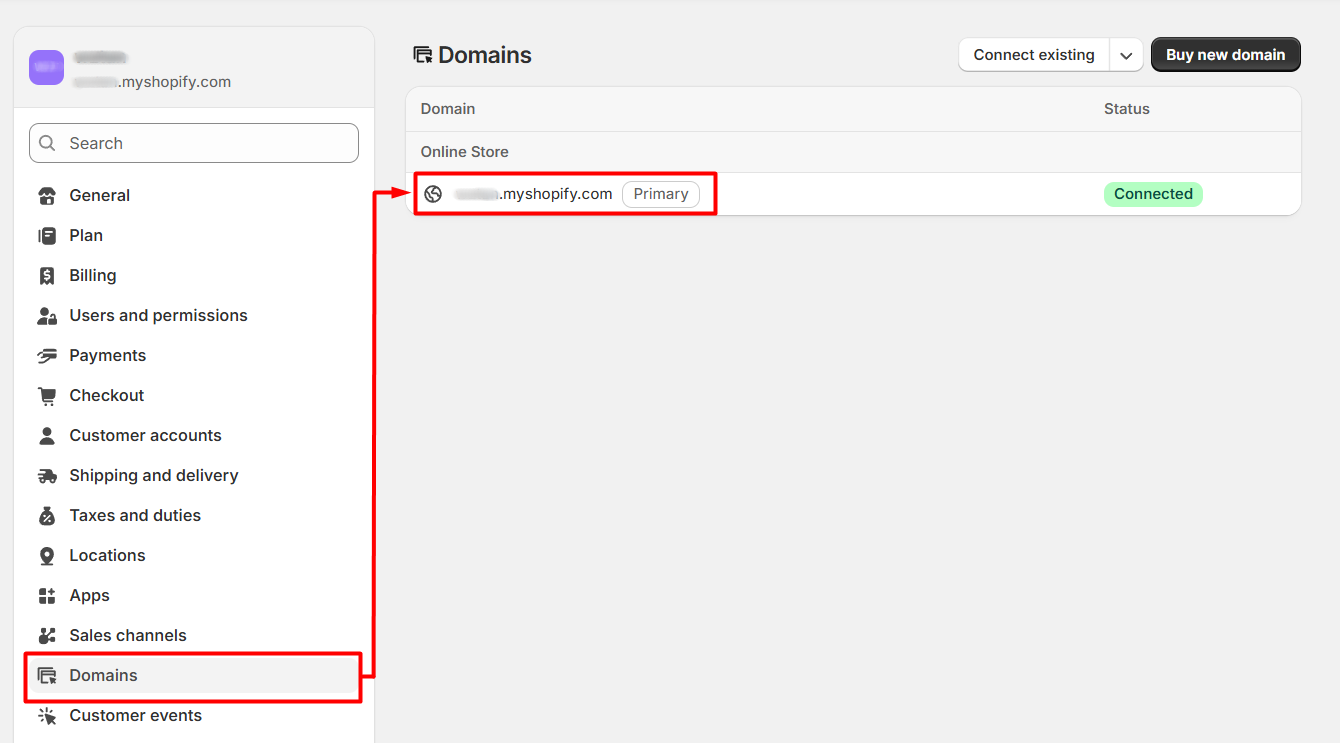Open the Apps settings page
The height and width of the screenshot is (743, 1340).
pyautogui.click(x=89, y=596)
